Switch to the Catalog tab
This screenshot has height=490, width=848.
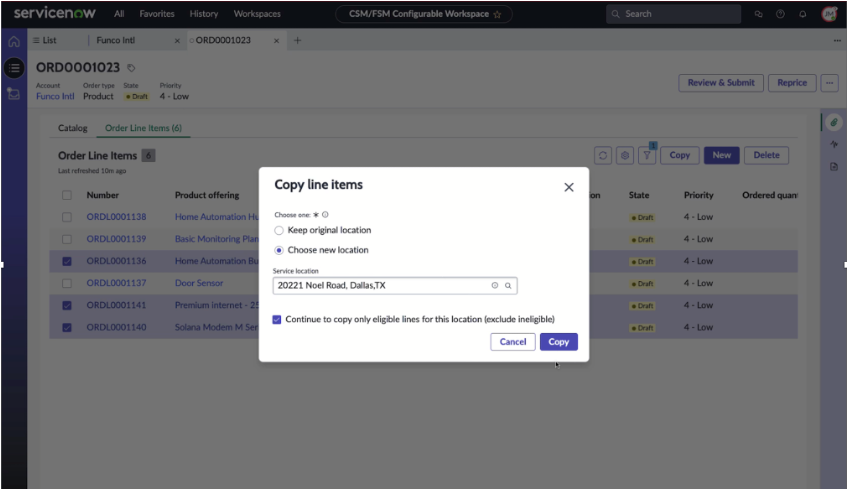click(x=72, y=128)
